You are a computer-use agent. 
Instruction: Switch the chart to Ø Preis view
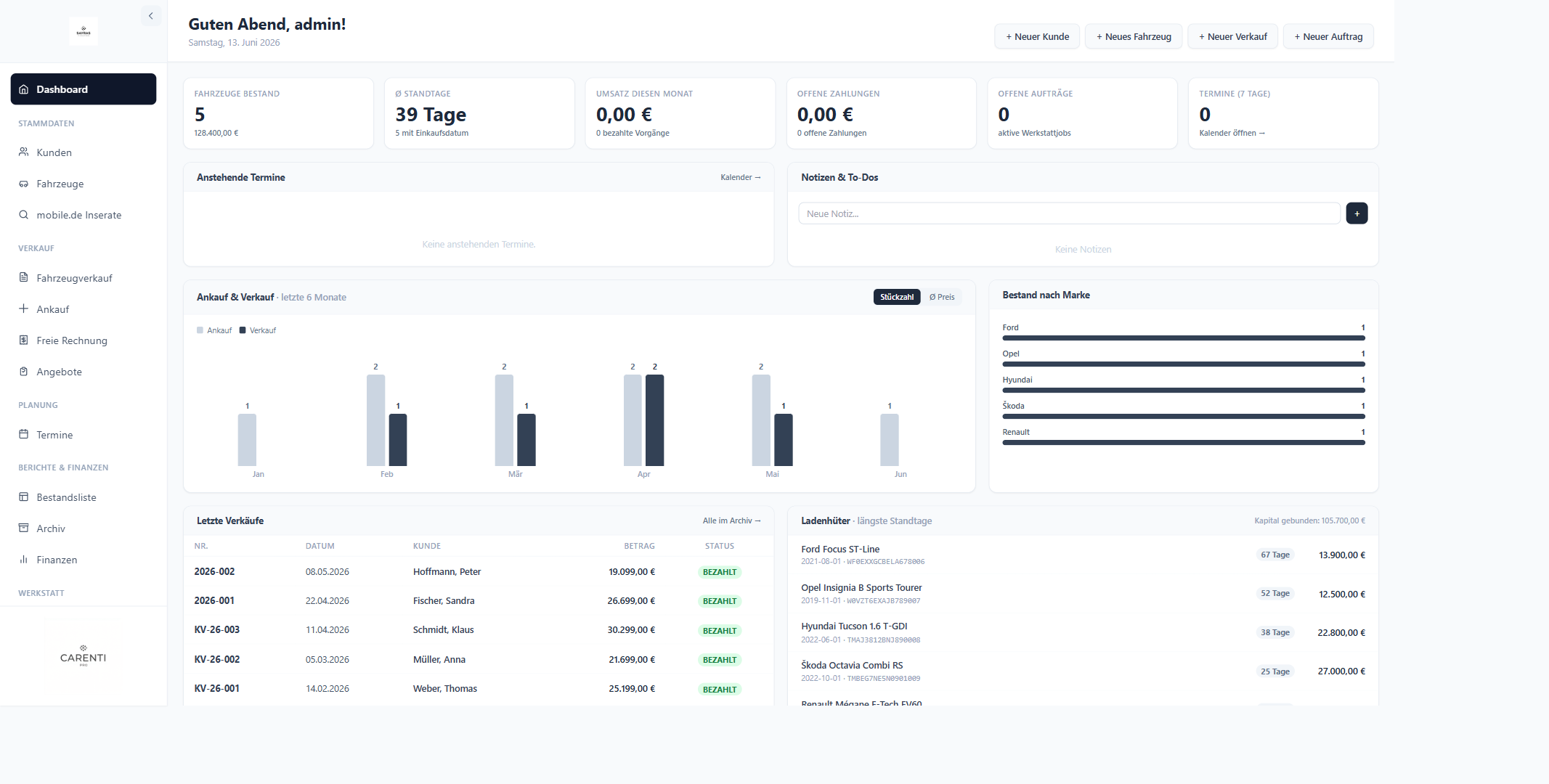click(x=942, y=297)
